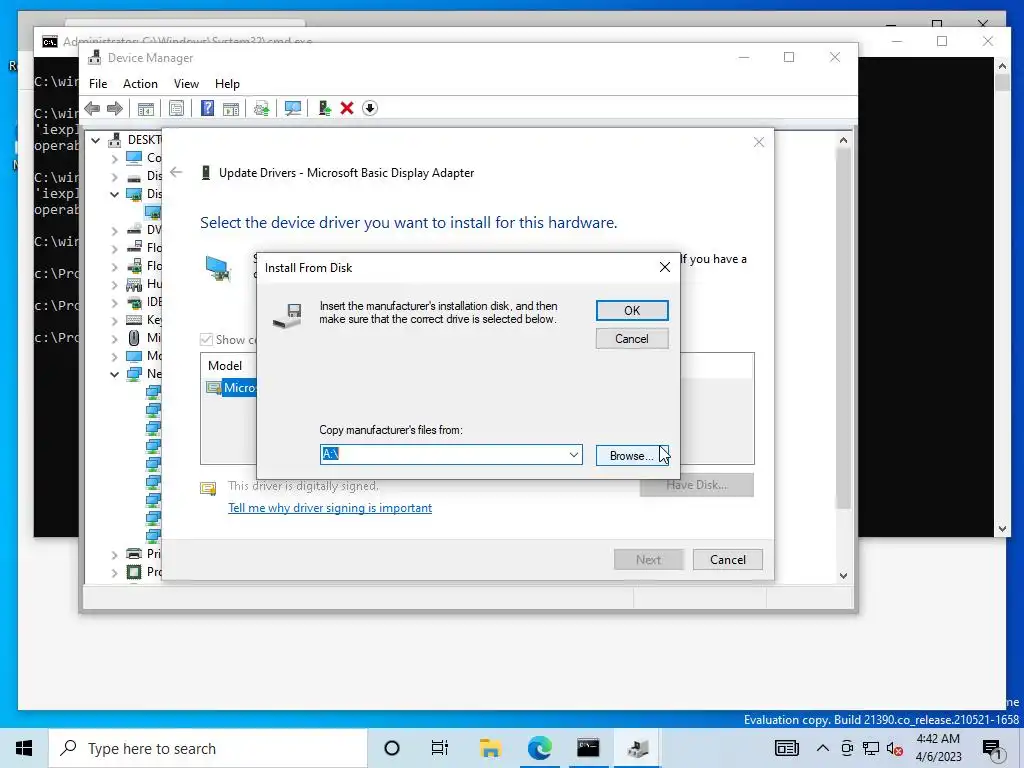Viewport: 1024px width, 768px height.
Task: Open Task View on the taskbar
Action: [440, 748]
